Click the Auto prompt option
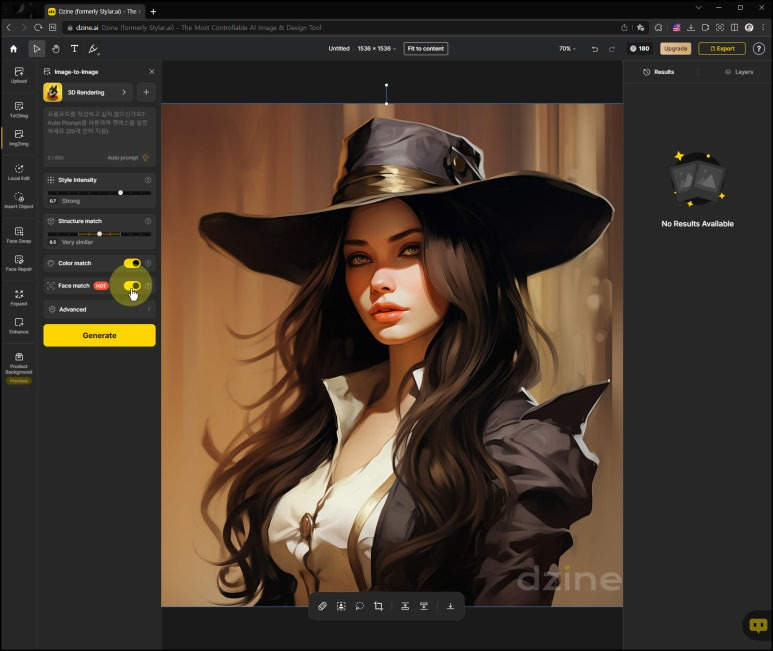Image resolution: width=773 pixels, height=651 pixels. pos(128,158)
